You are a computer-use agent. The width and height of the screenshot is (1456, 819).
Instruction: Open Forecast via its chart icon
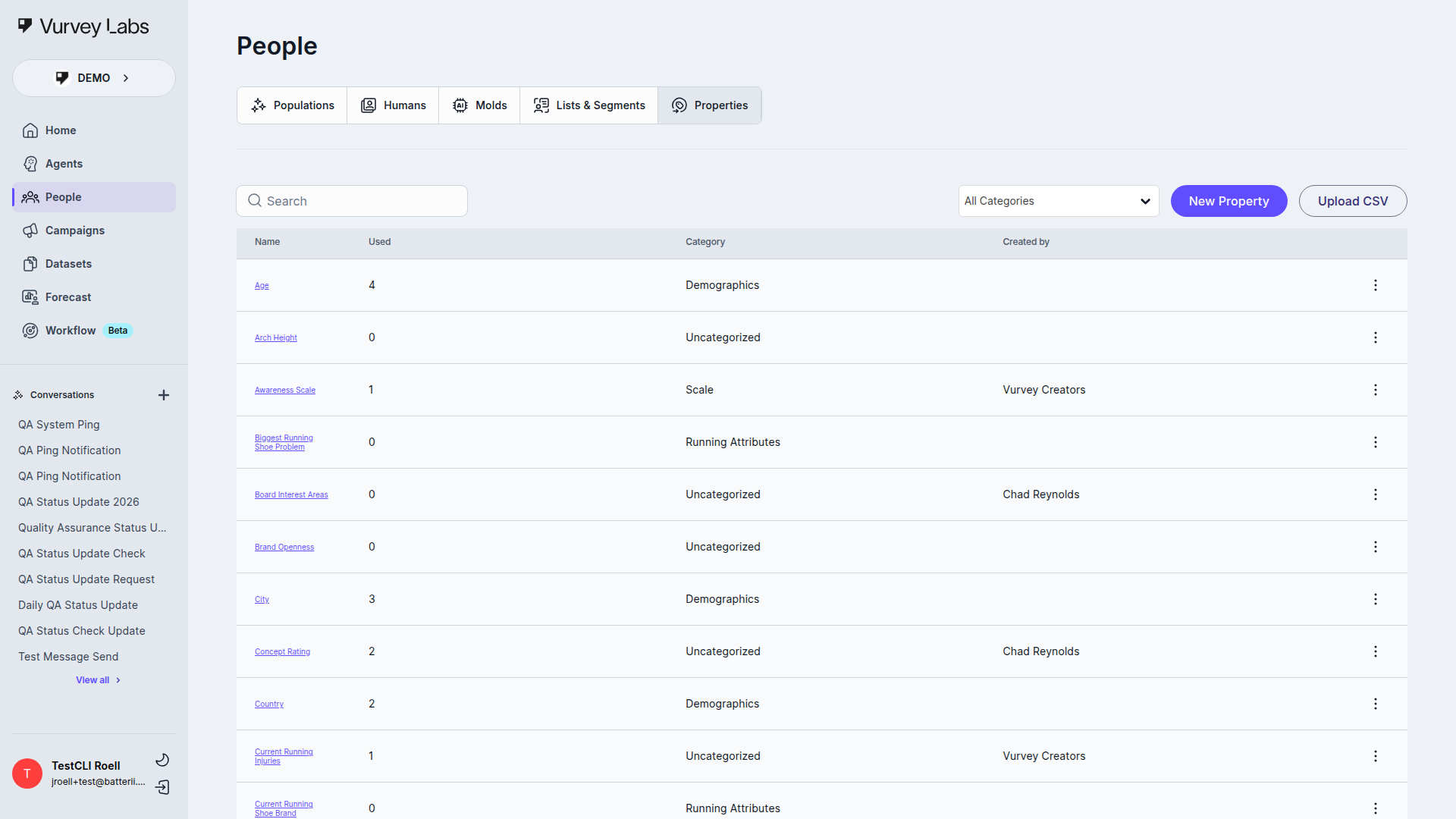click(x=30, y=297)
